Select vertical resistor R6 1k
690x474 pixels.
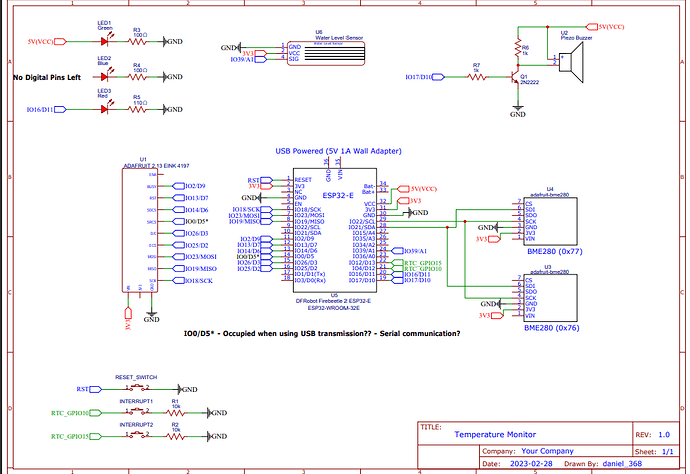click(518, 48)
